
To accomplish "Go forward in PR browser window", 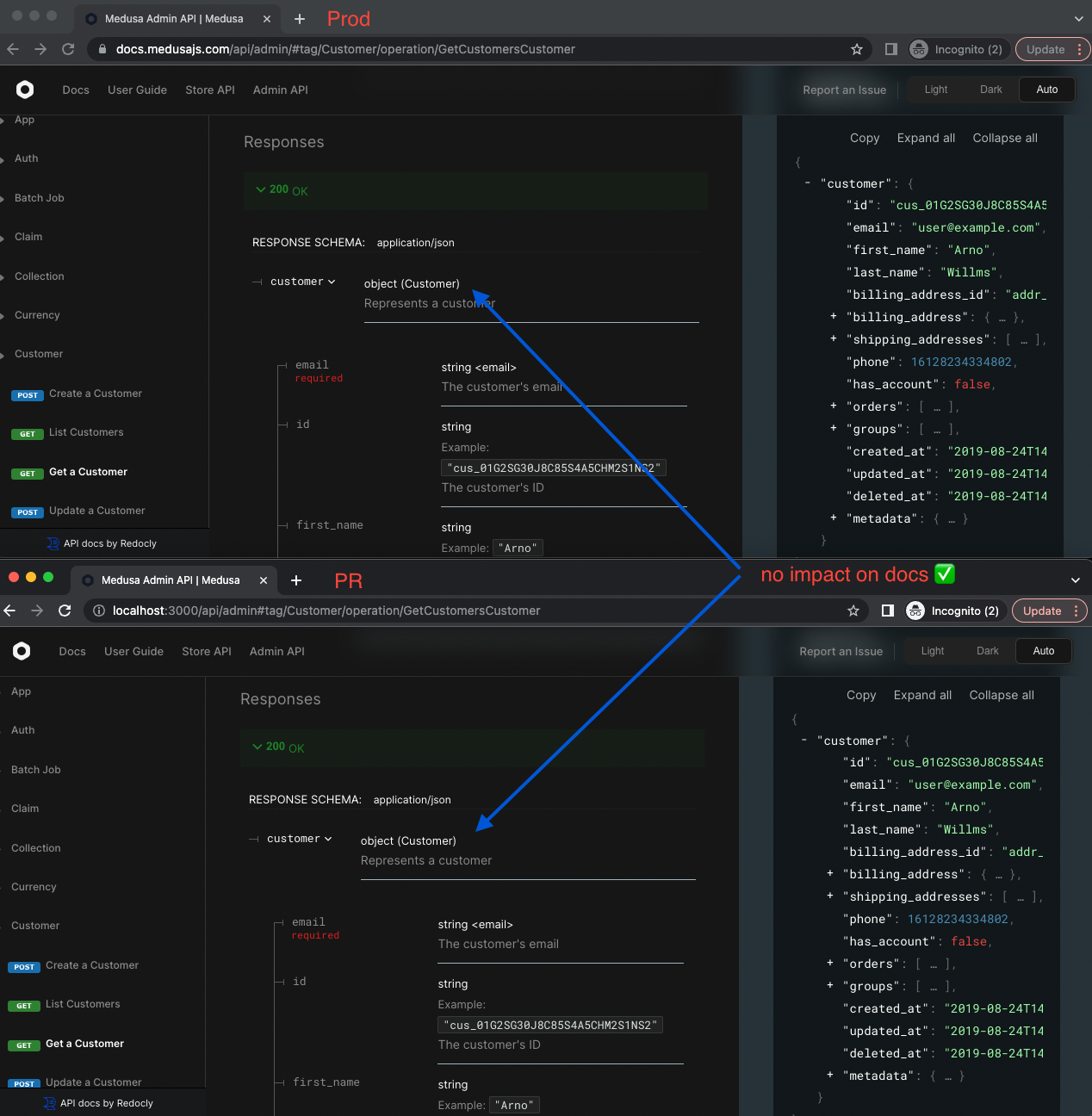I will [37, 611].
